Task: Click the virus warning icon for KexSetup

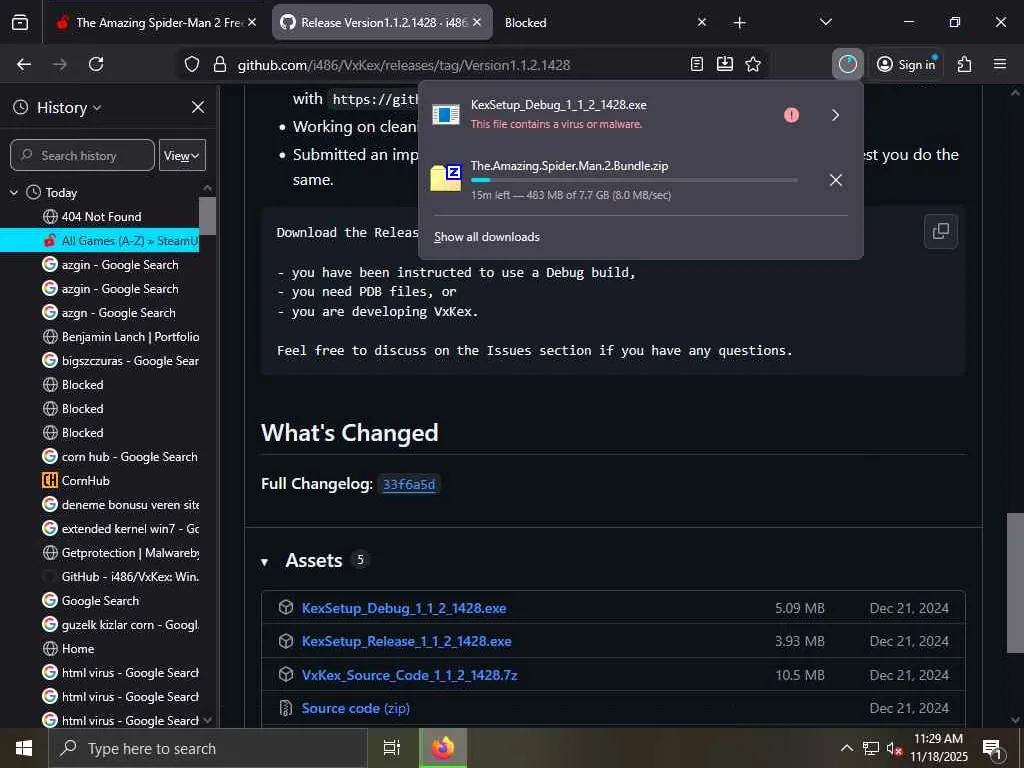Action: [791, 115]
